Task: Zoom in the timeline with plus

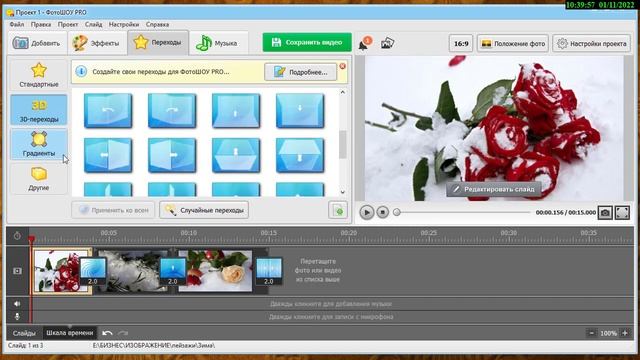Action: (x=625, y=333)
